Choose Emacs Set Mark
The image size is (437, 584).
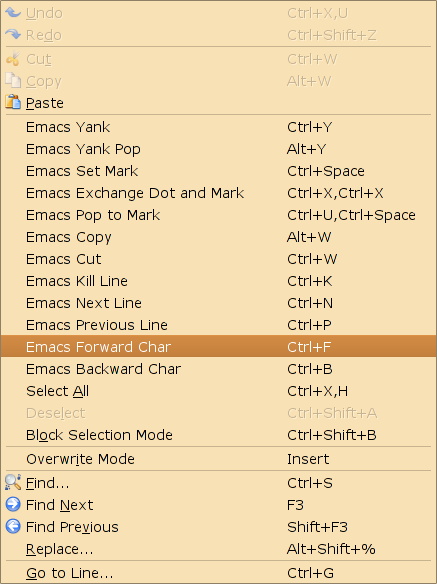point(219,171)
